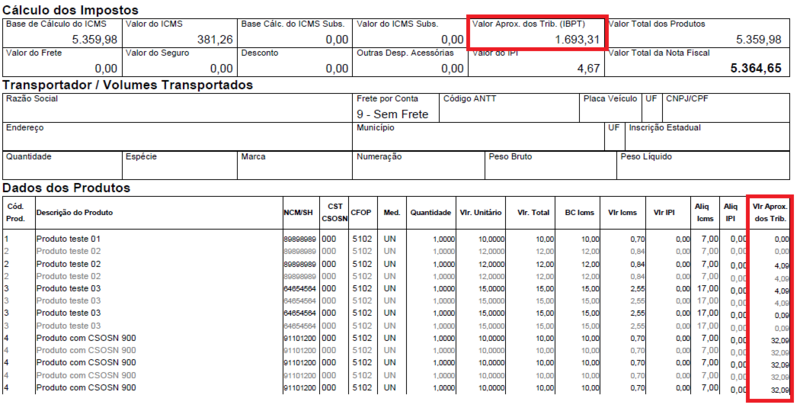Click the CFOP column header
This screenshot has height=408, width=800.
[x=361, y=212]
